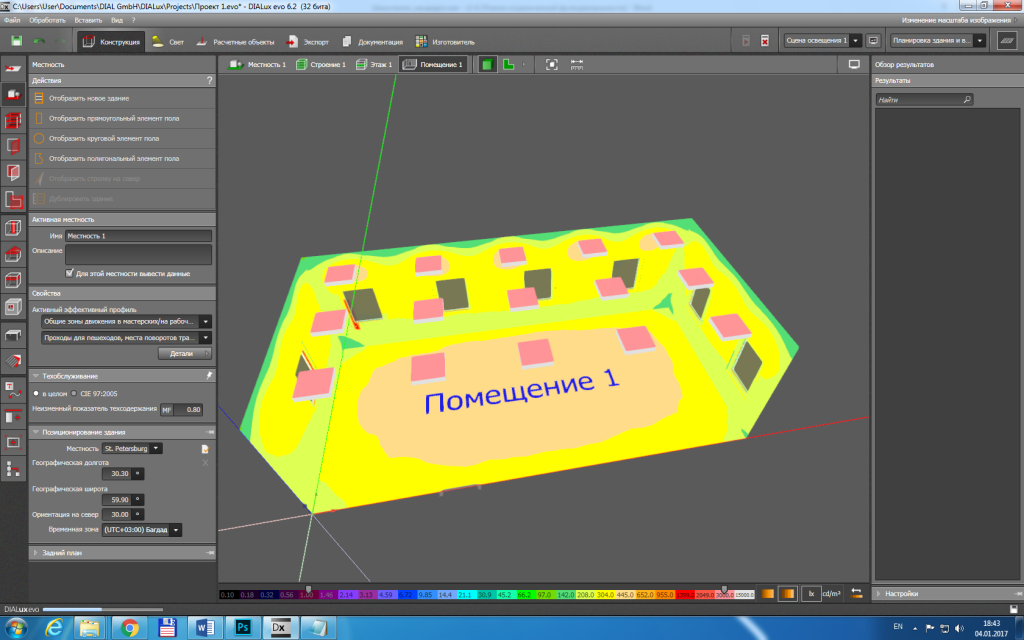Click the red L-shaped room outline sidebar icon

pos(13,200)
